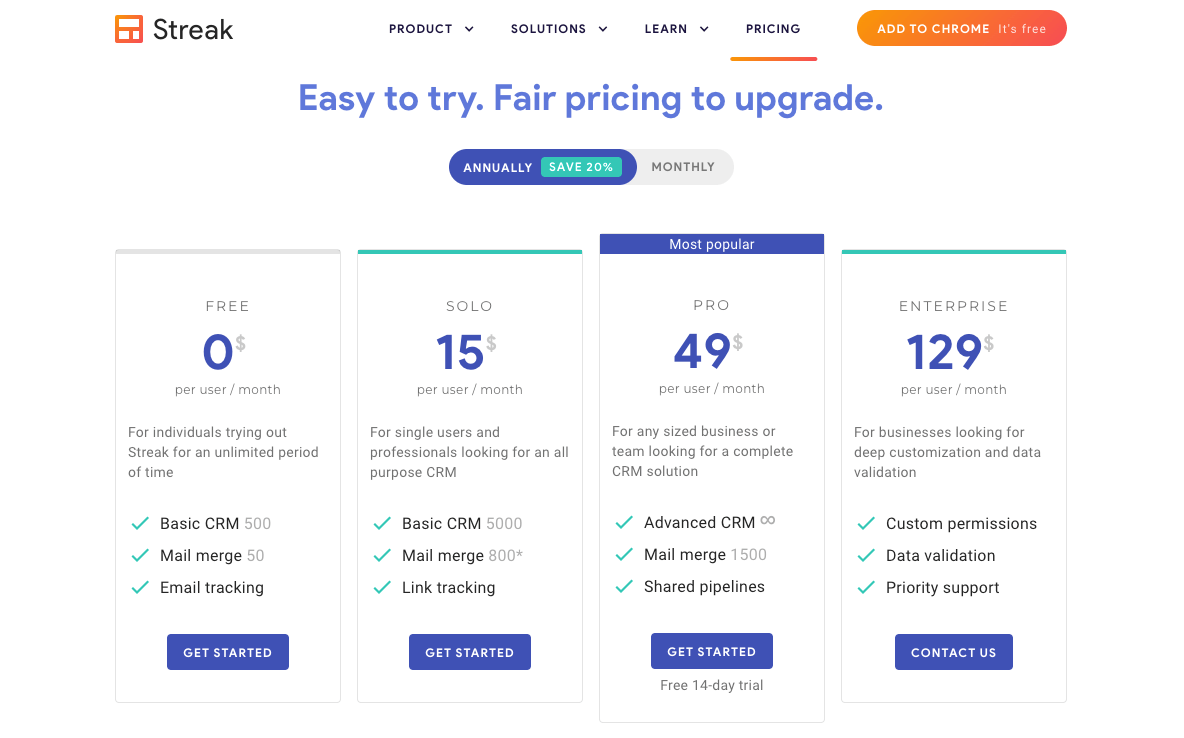1184x738 pixels.
Task: Click the checkmark next to Priority support
Action: 866,588
